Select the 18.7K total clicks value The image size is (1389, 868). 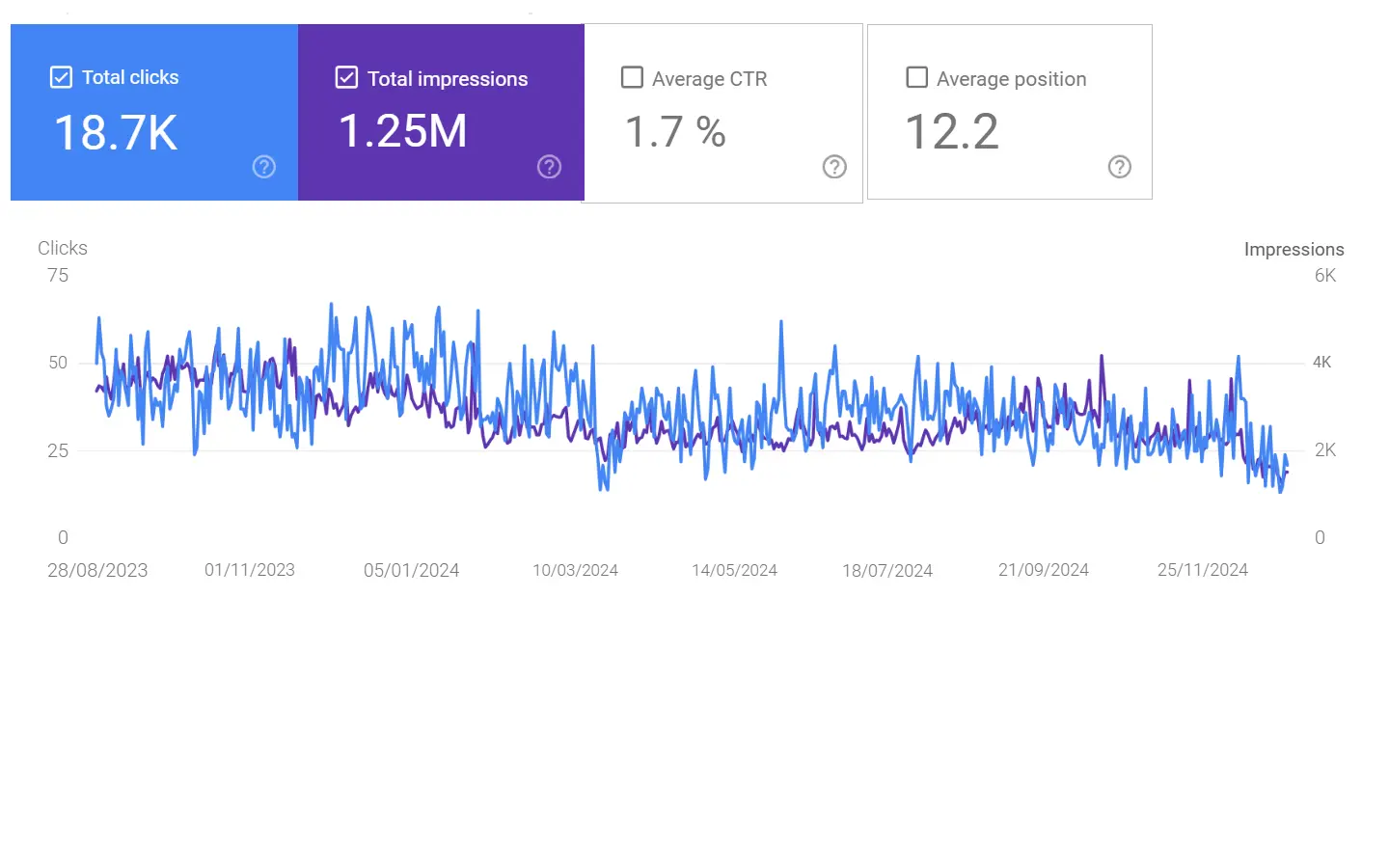pos(116,133)
